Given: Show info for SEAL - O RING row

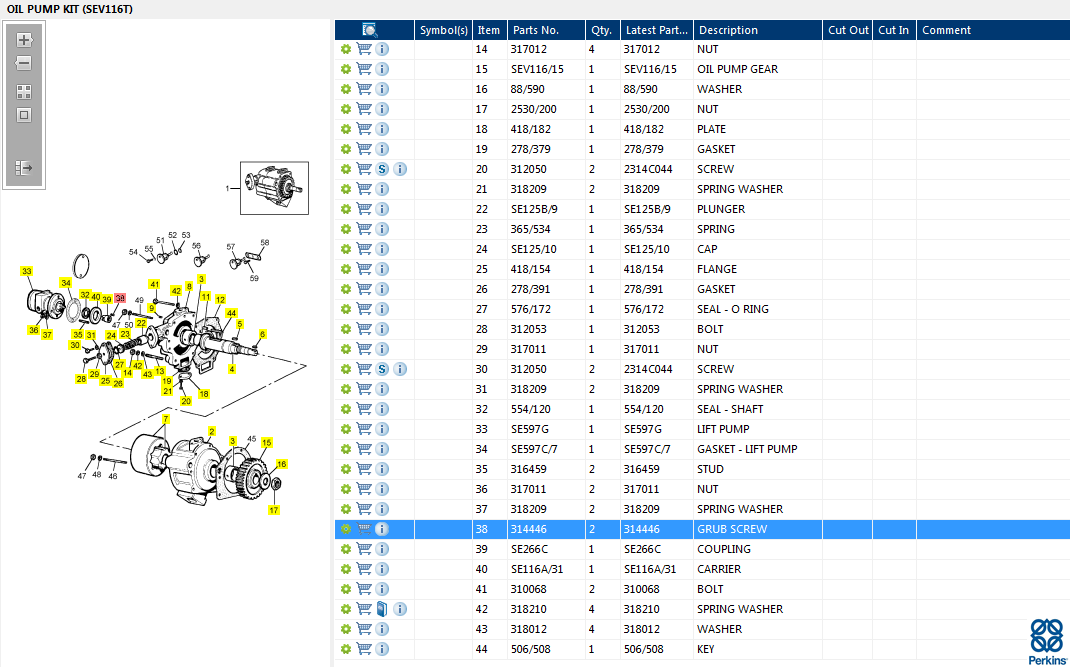Looking at the screenshot, I should coord(382,309).
